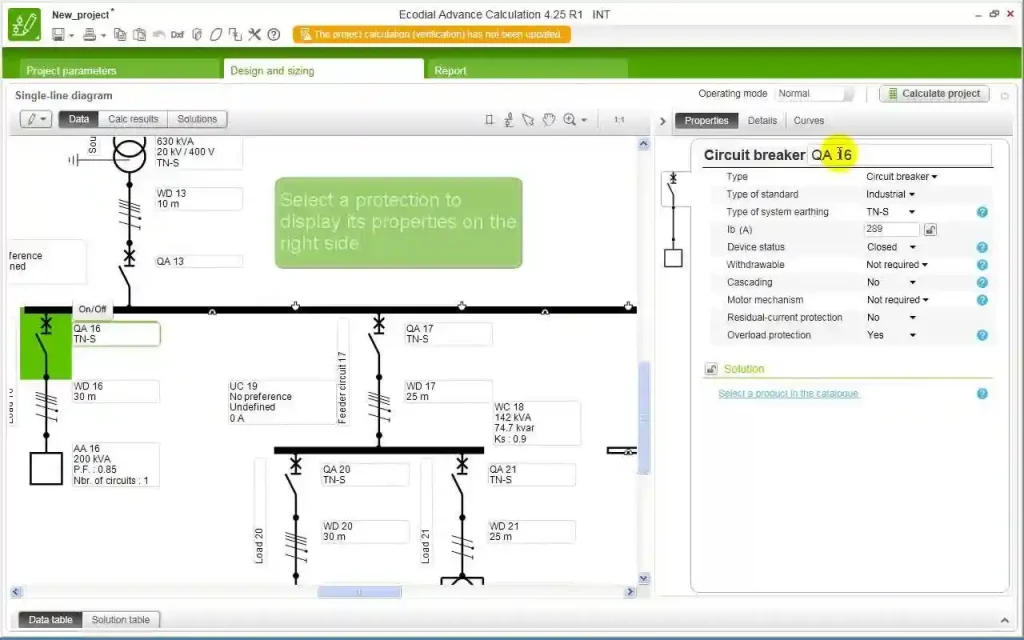Open the zoom options dropdown arrow
1024x640 pixels.
coord(584,120)
